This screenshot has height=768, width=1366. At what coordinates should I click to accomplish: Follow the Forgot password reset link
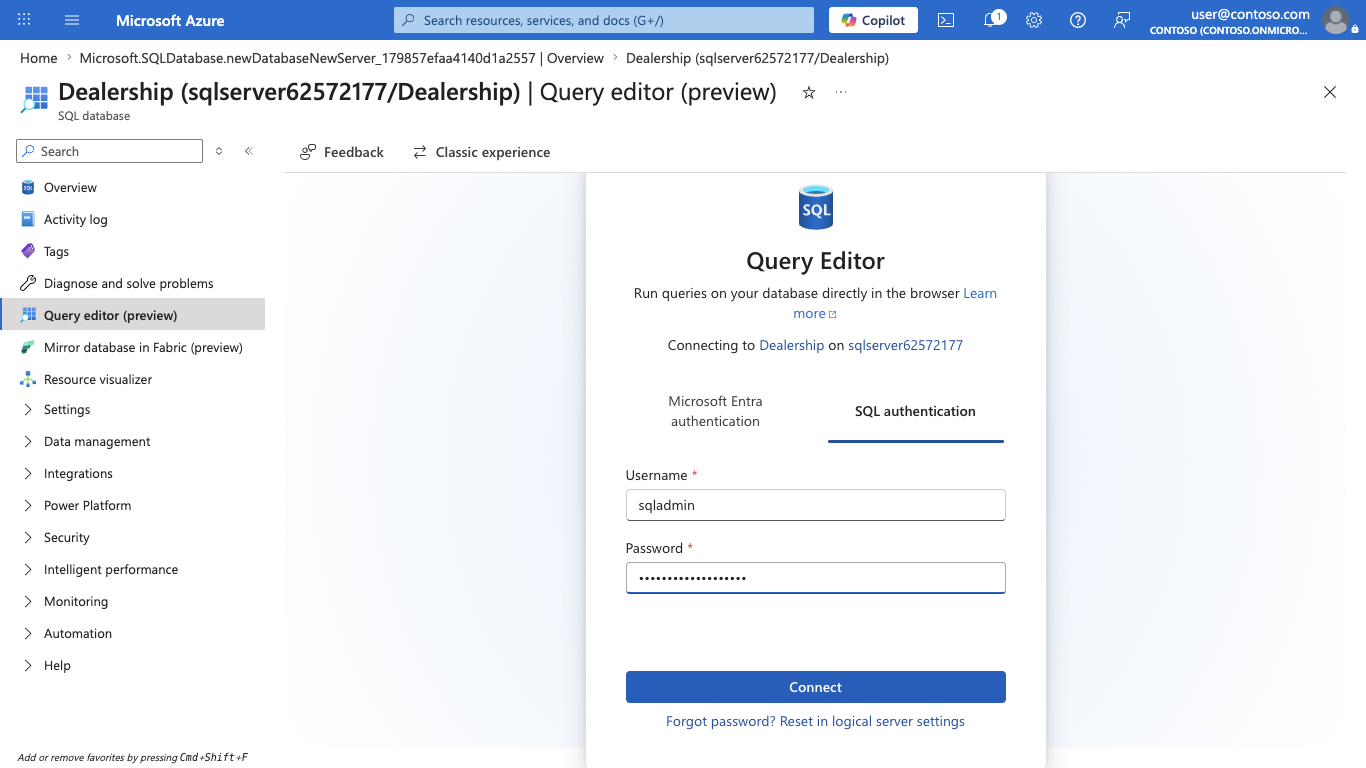coord(815,721)
